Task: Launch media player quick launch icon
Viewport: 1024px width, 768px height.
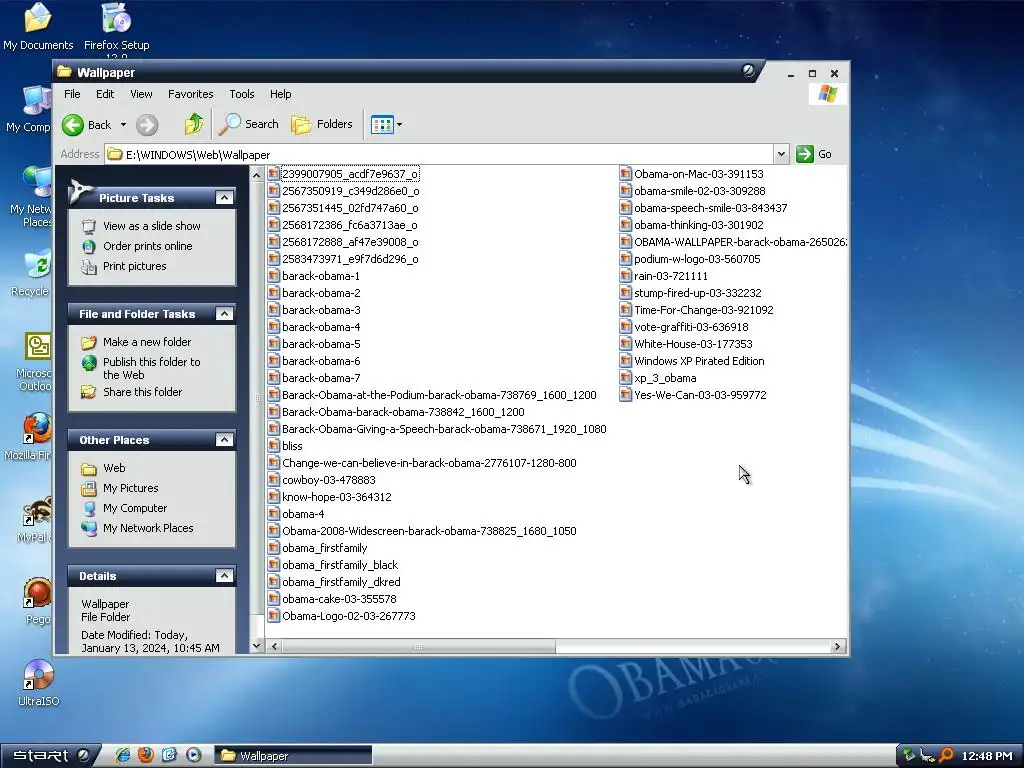Action: 194,756
